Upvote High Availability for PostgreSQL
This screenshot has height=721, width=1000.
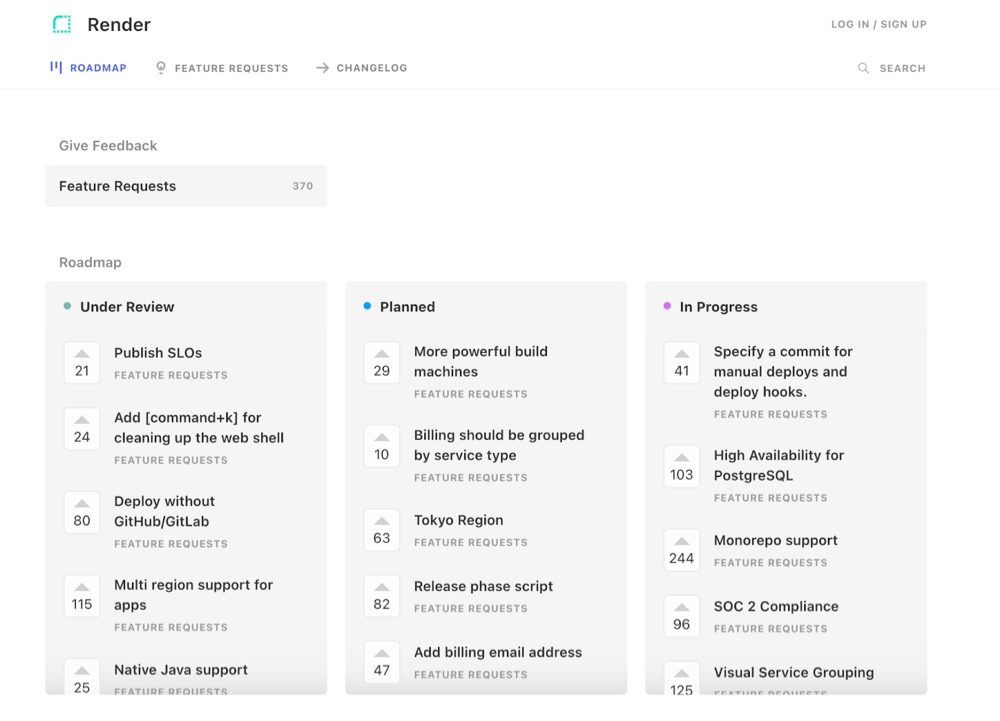pyautogui.click(x=682, y=467)
